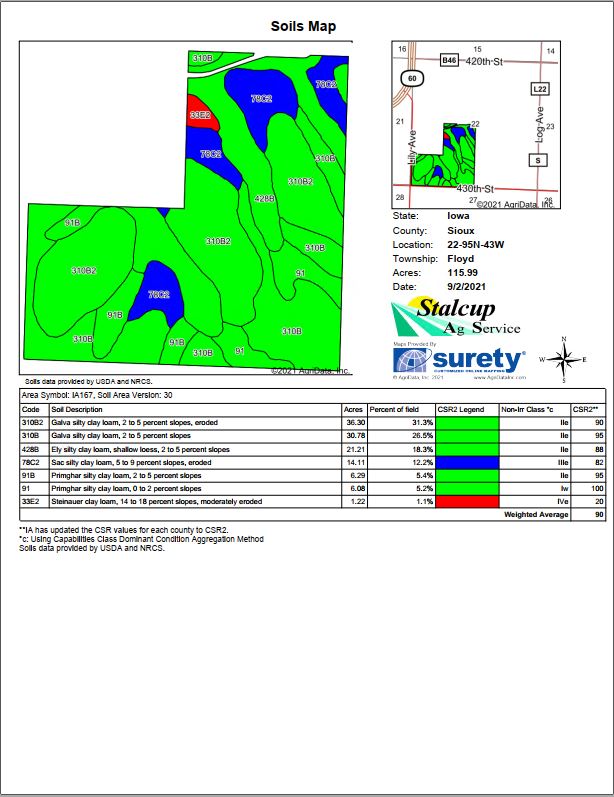Click the county value Sioux
This screenshot has width=614, height=797.
pyautogui.click(x=460, y=230)
